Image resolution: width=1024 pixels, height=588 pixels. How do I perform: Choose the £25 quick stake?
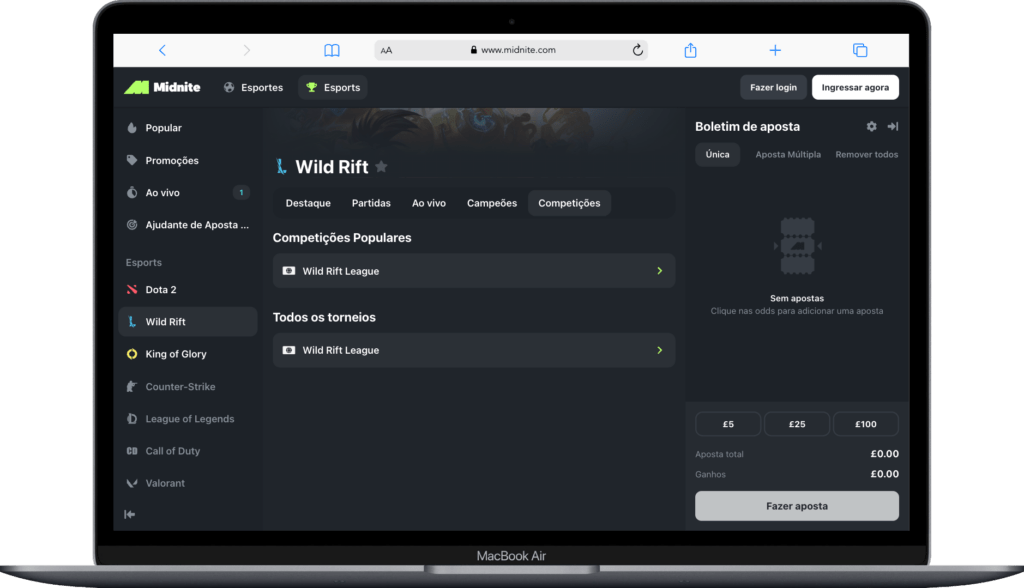pyautogui.click(x=797, y=424)
